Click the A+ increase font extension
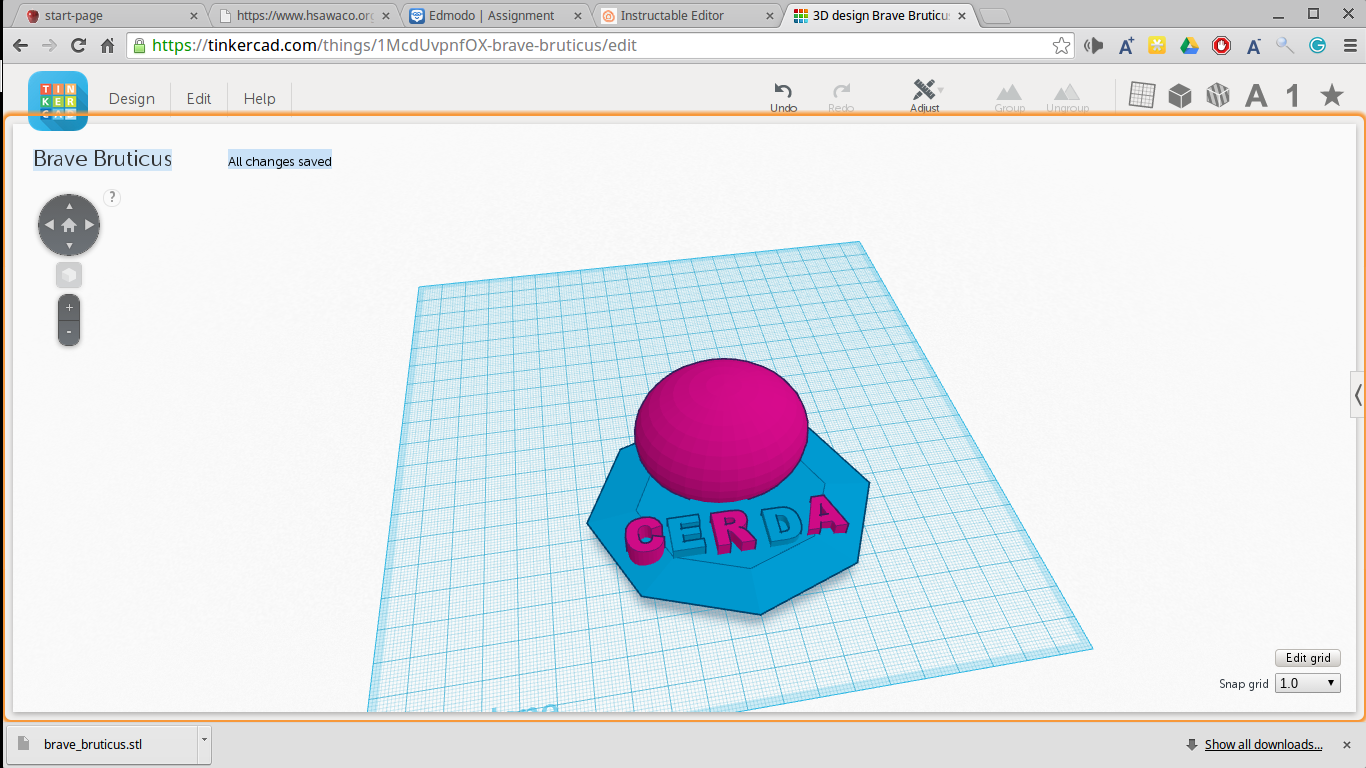This screenshot has width=1366, height=768. pyautogui.click(x=1126, y=46)
